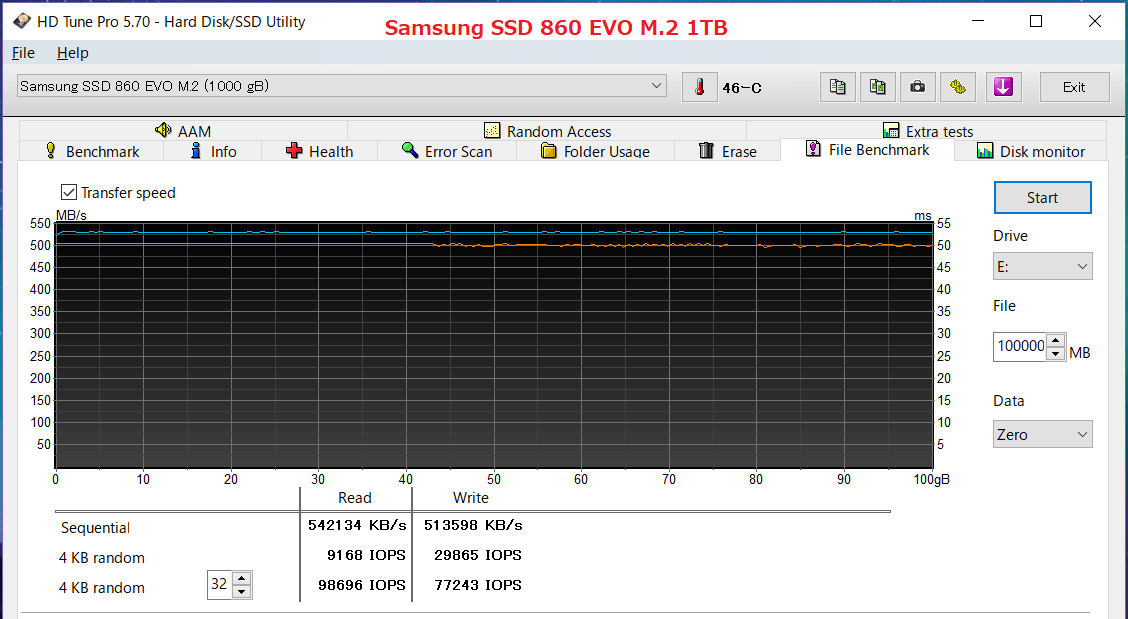Click the temperature thermometer icon

[x=700, y=87]
